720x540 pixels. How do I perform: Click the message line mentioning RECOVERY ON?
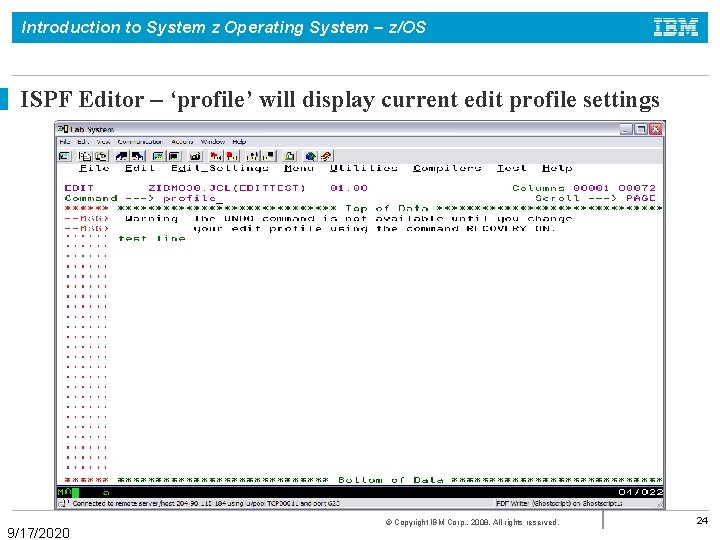tap(374, 229)
